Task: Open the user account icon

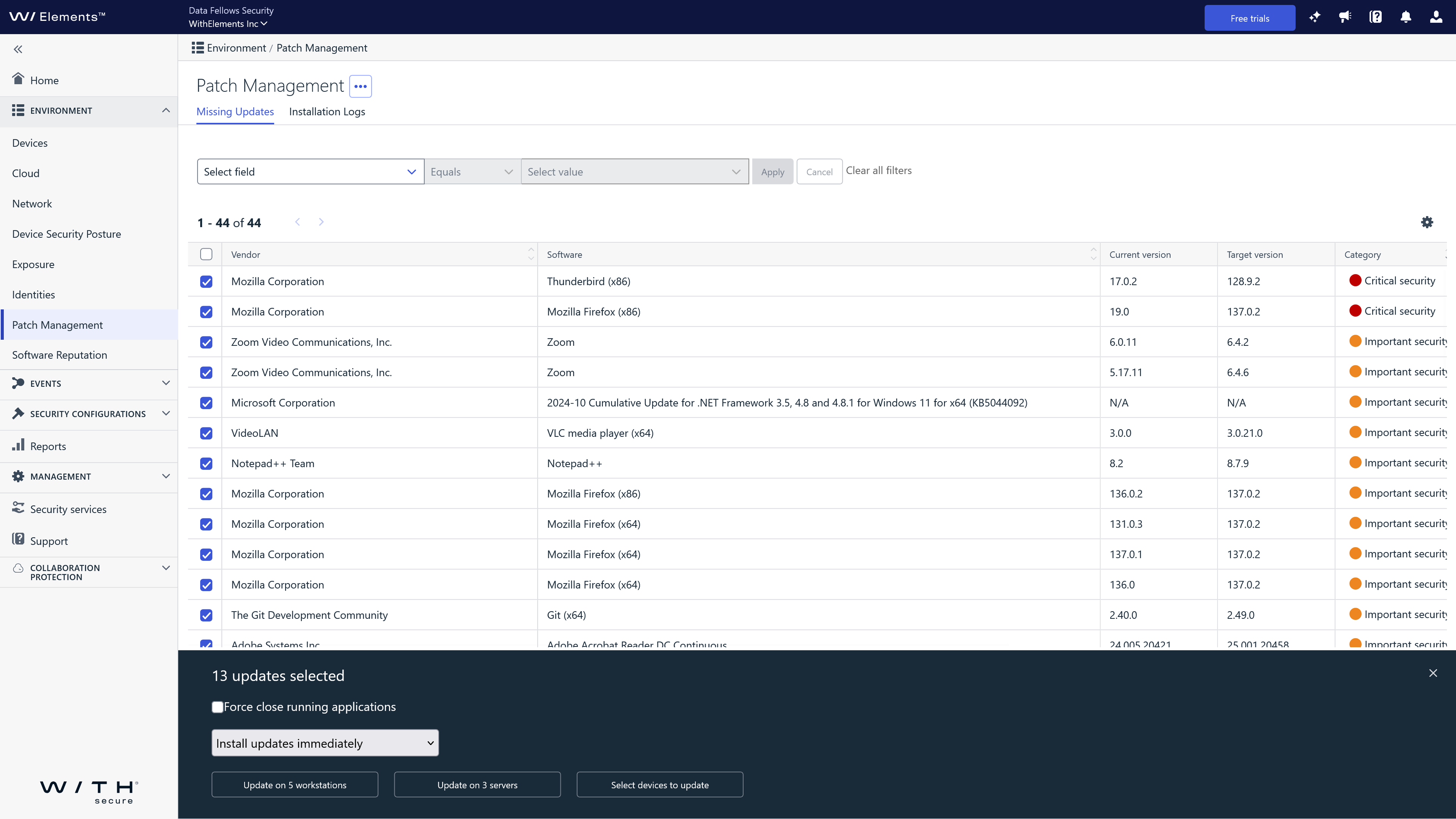Action: pyautogui.click(x=1436, y=17)
